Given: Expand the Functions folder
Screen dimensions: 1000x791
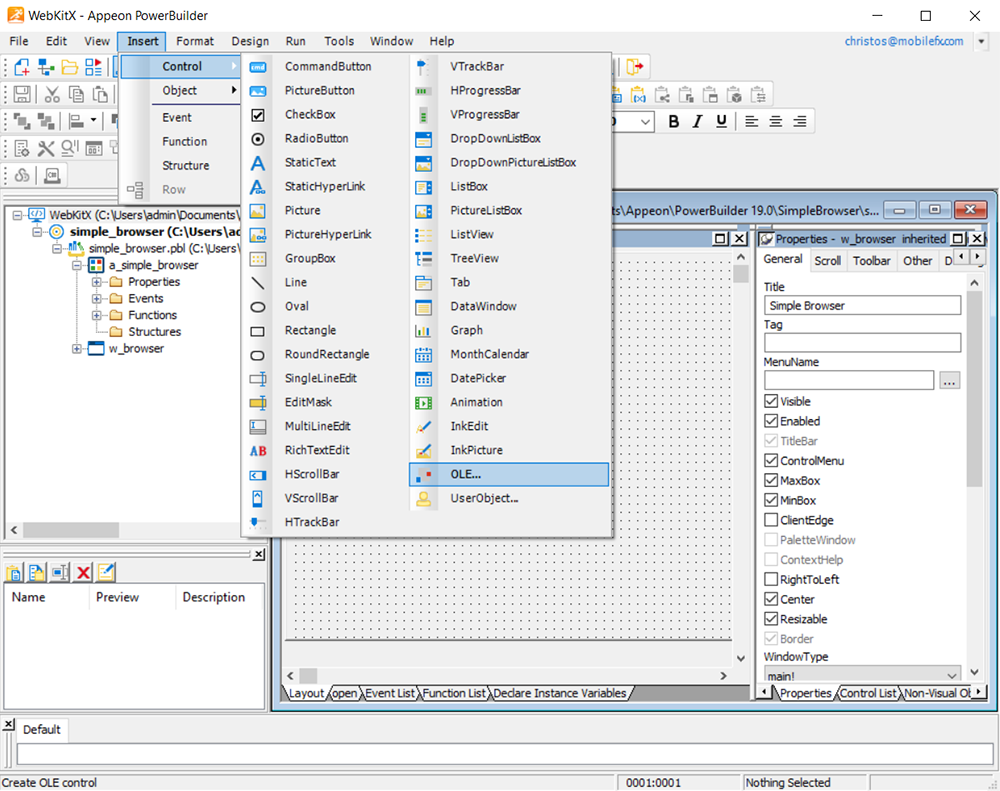Looking at the screenshot, I should 96,314.
